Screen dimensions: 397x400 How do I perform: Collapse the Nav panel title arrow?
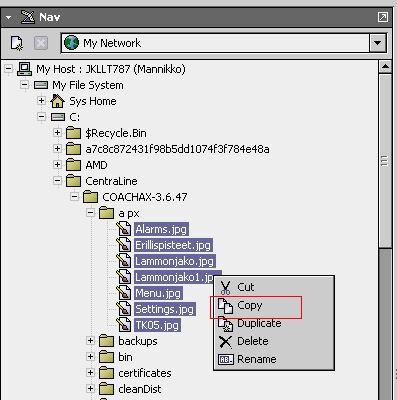point(8,17)
